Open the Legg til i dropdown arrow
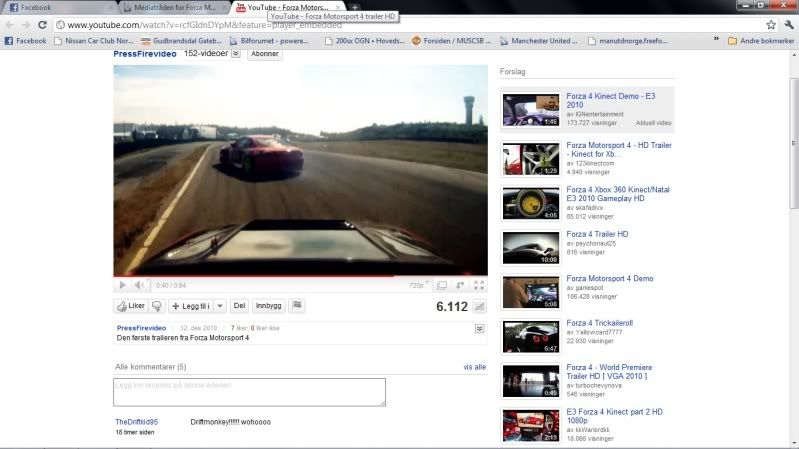 point(220,306)
